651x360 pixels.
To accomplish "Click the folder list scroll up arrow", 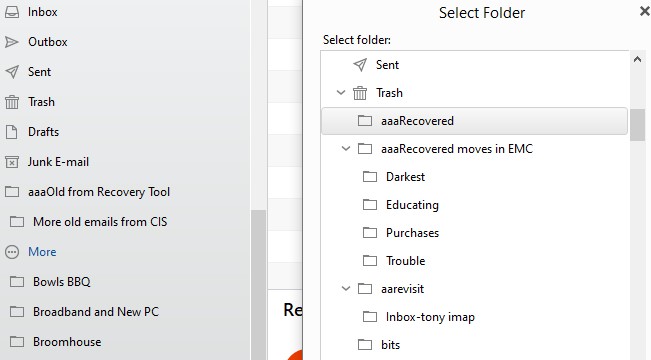I will (637, 59).
